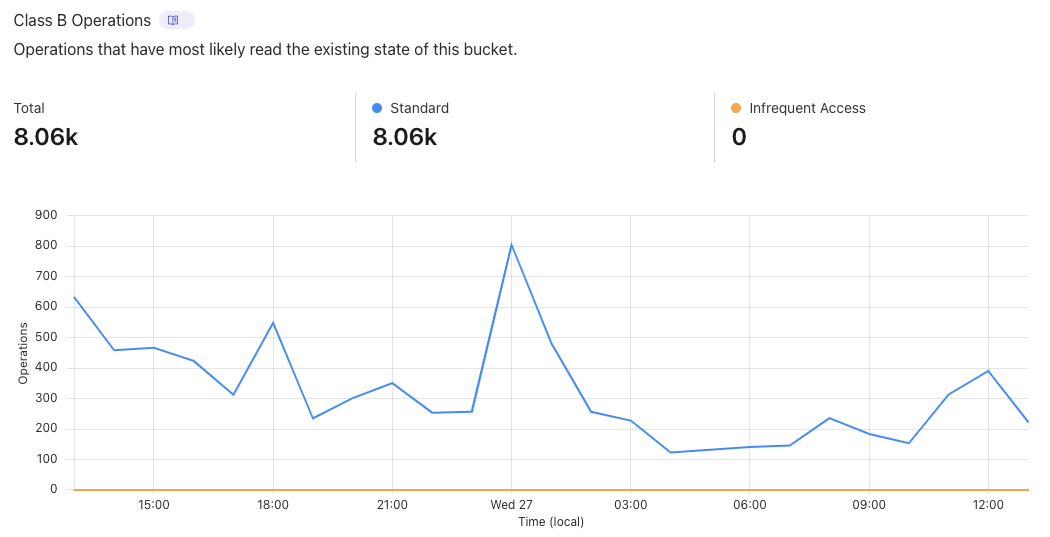
Task: Click the 15:00 time axis label
Action: click(x=154, y=505)
